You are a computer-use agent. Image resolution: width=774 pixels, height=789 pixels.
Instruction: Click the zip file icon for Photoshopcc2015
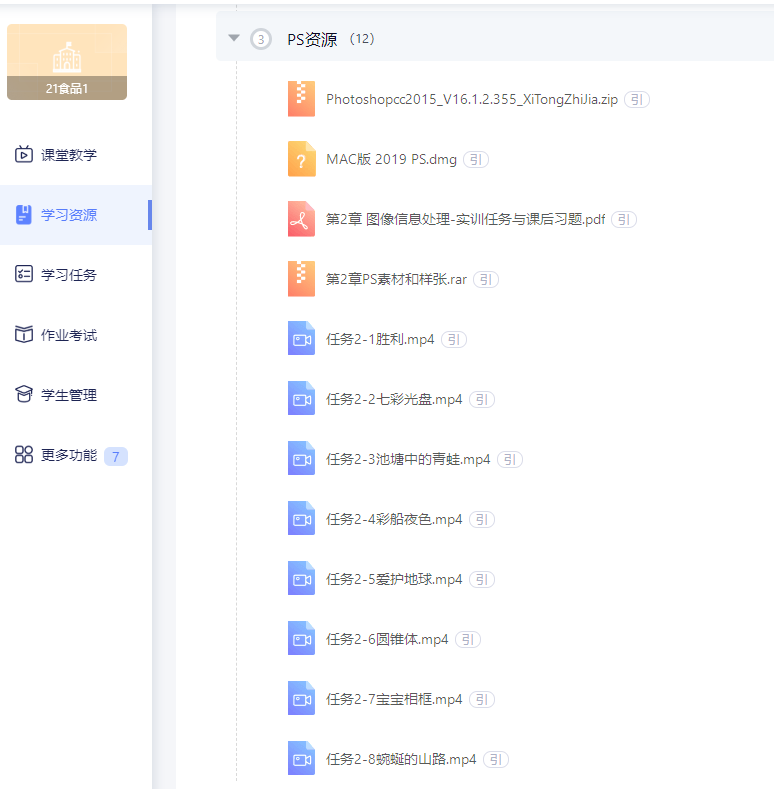click(x=301, y=99)
